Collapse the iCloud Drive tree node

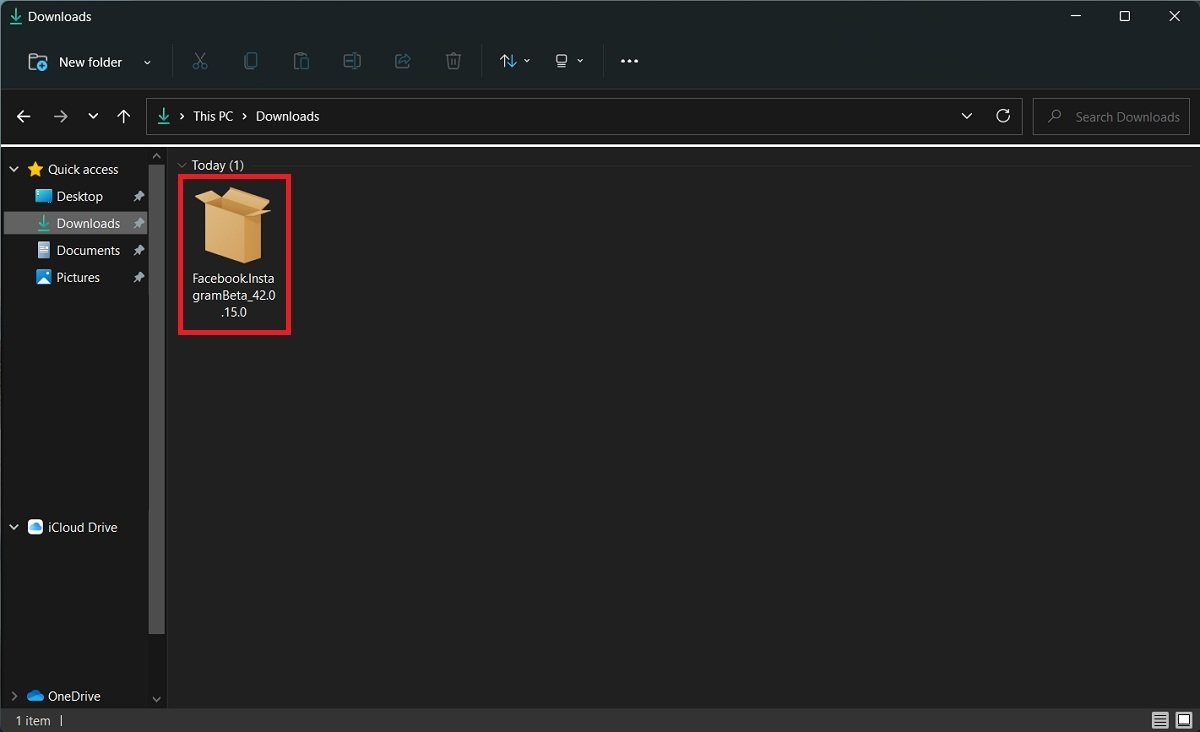pos(14,527)
